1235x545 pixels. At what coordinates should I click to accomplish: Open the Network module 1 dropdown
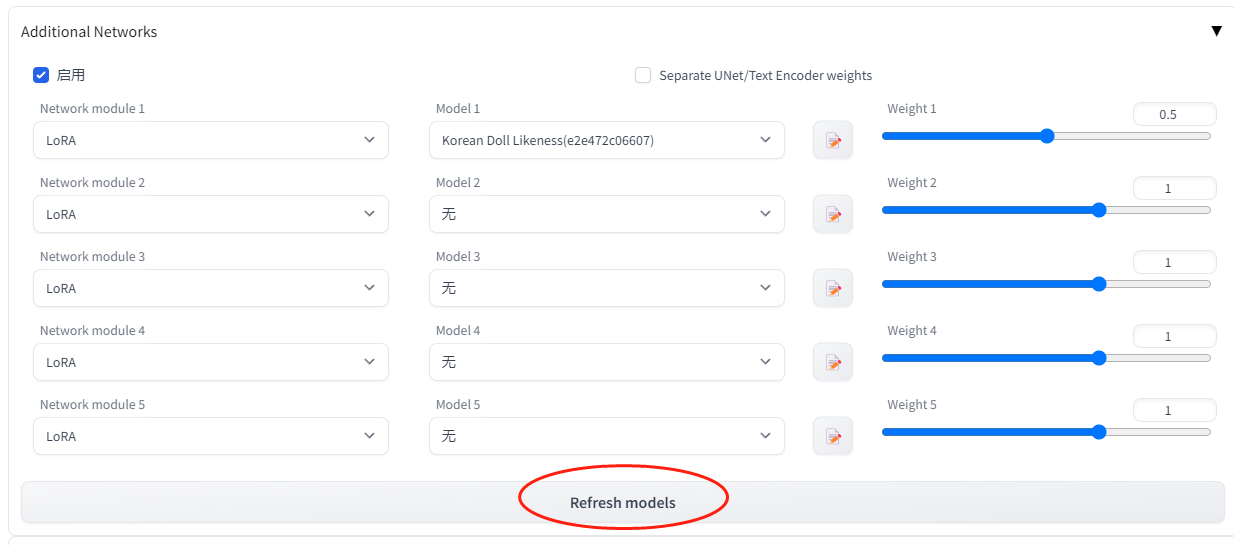click(x=211, y=140)
